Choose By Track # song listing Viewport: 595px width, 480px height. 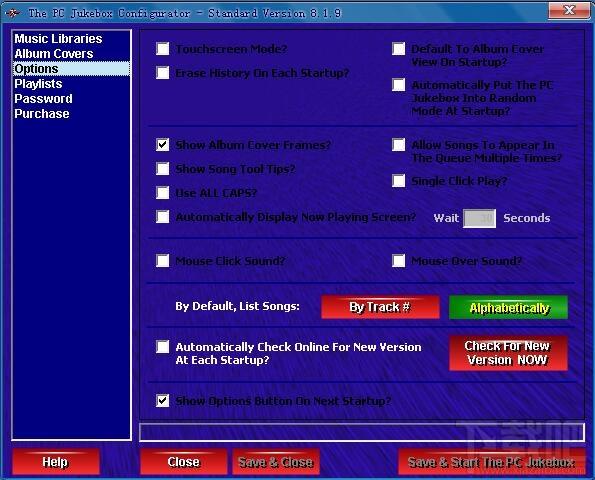pyautogui.click(x=380, y=307)
